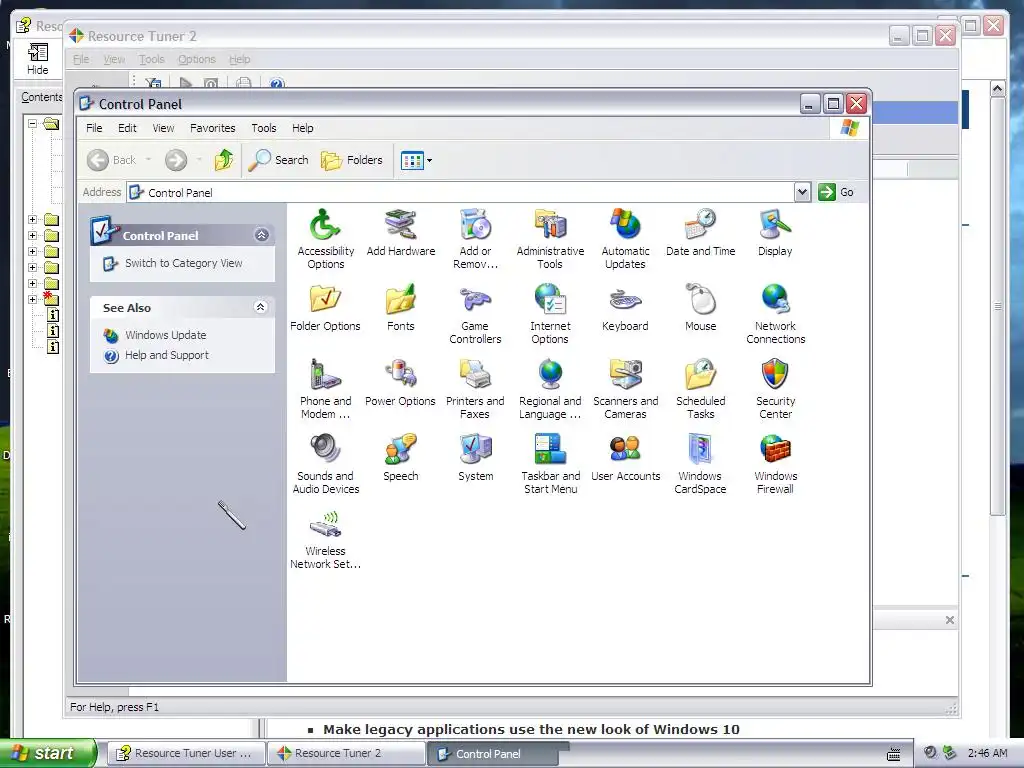
Task: Open the Help menu in Control Panel
Action: 302,128
